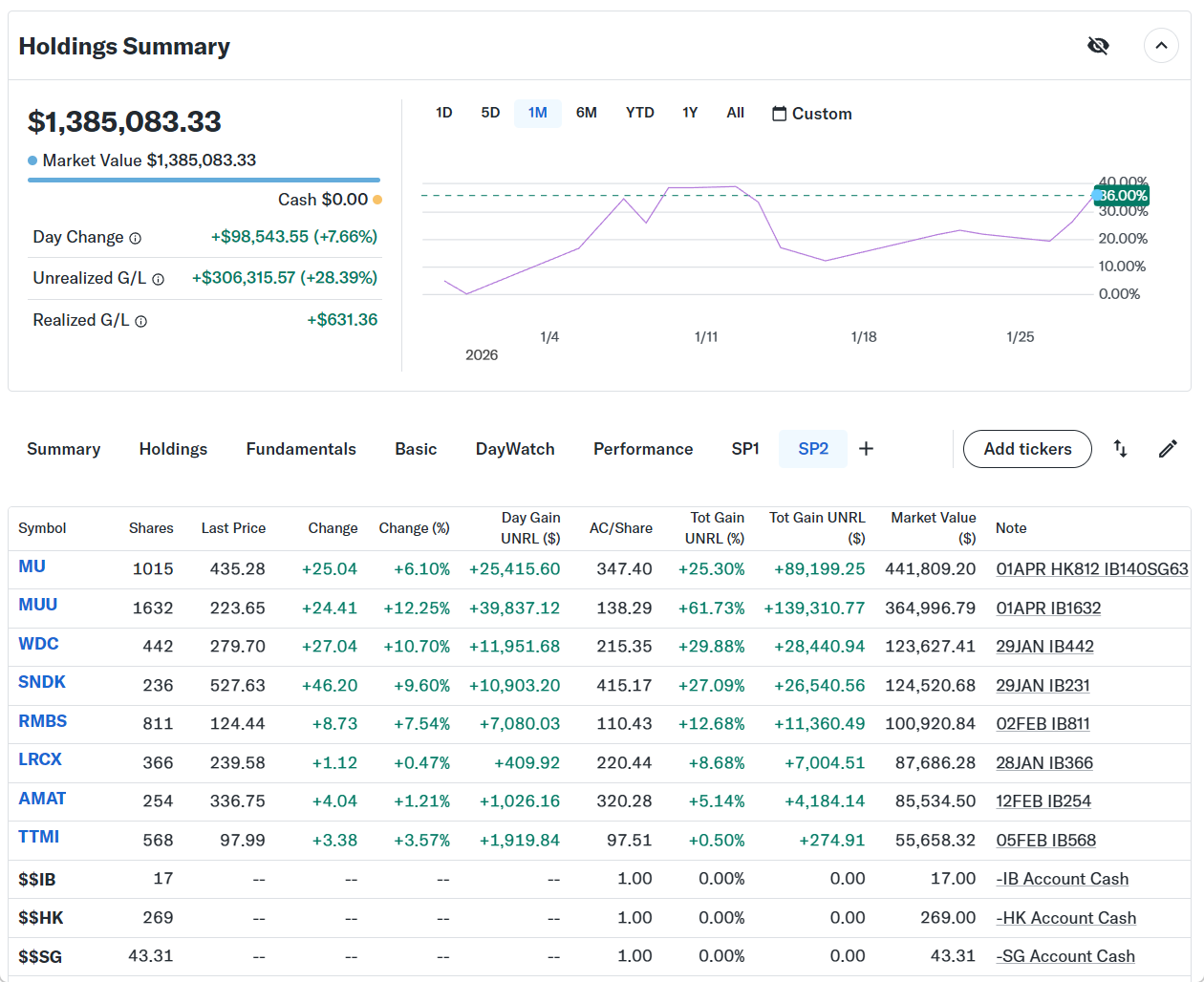Select the 6M chart range
This screenshot has width=1204, height=982.
(586, 113)
